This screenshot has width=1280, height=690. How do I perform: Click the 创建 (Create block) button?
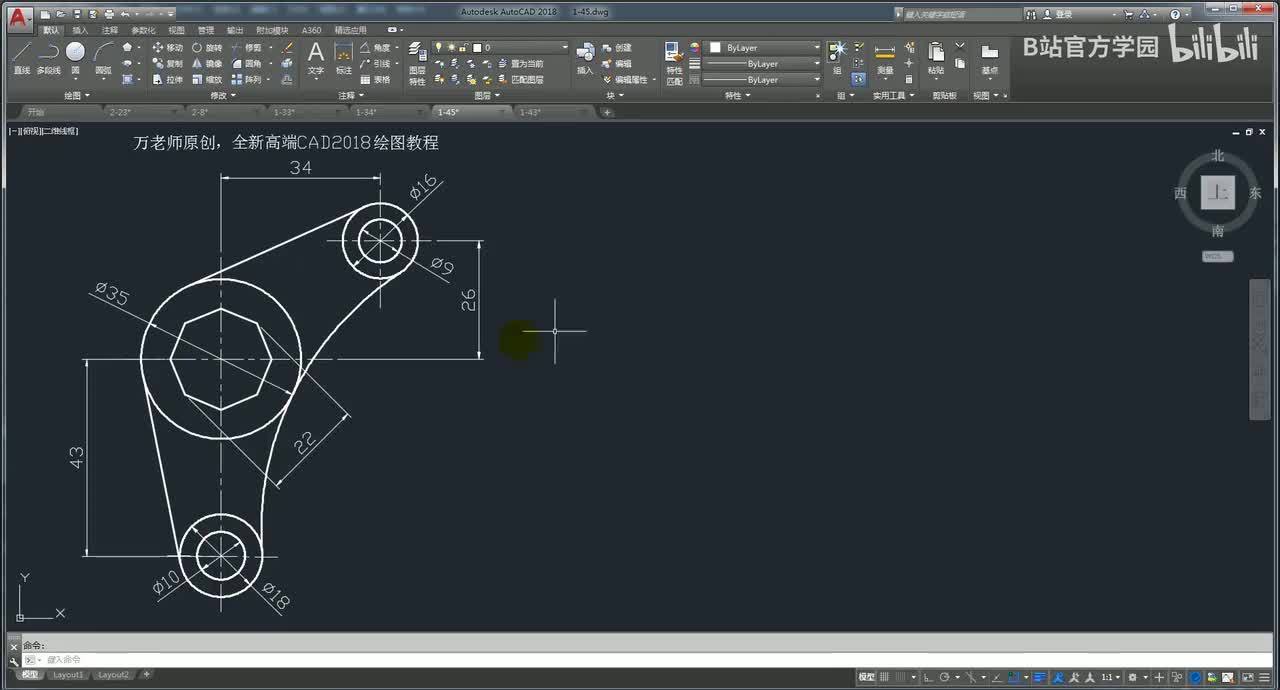617,47
